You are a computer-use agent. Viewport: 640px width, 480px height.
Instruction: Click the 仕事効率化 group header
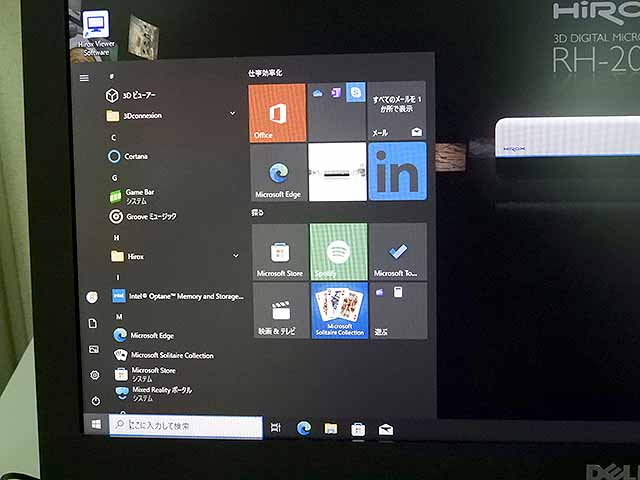[265, 73]
